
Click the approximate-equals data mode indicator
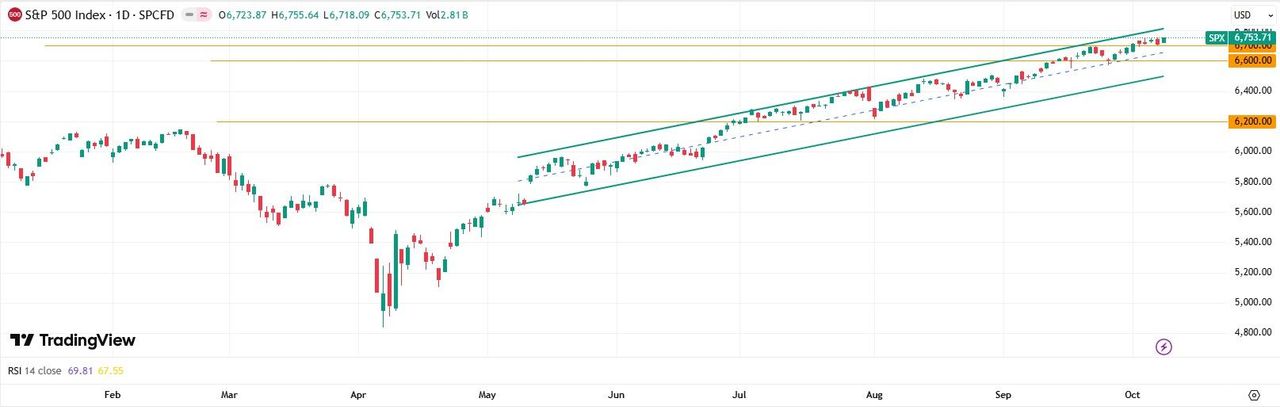coord(204,15)
